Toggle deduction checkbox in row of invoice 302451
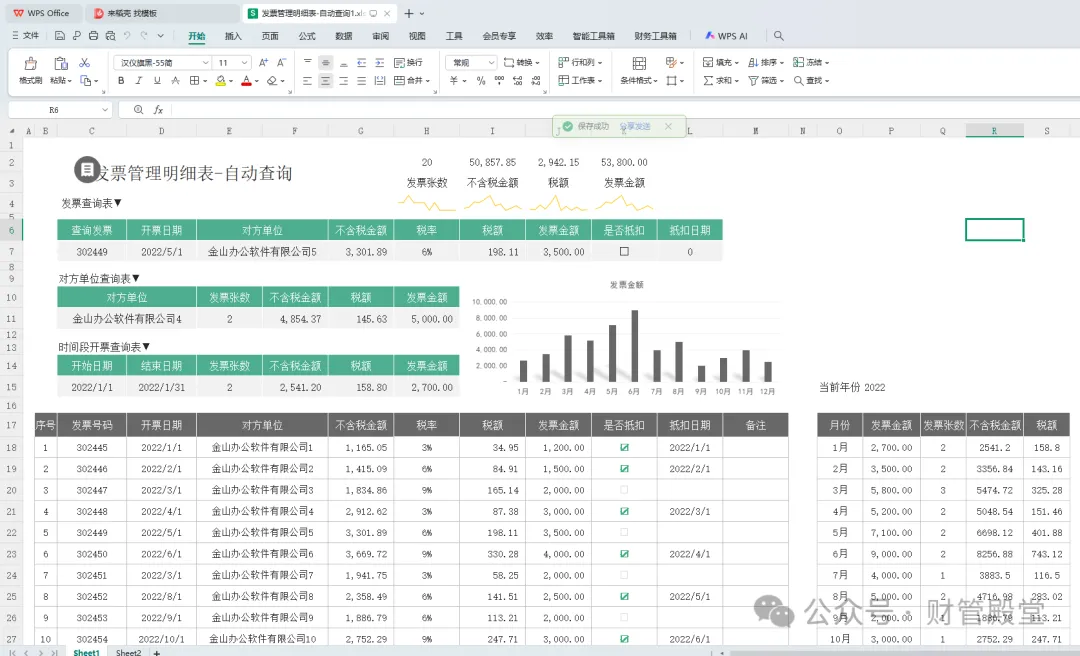The width and height of the screenshot is (1080, 656). (x=624, y=575)
